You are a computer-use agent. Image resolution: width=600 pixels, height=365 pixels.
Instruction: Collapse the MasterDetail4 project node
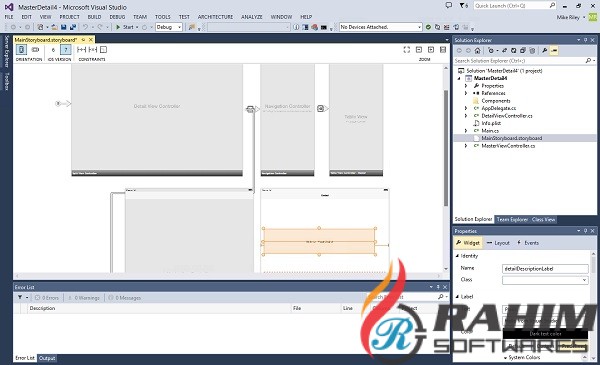[x=460, y=78]
